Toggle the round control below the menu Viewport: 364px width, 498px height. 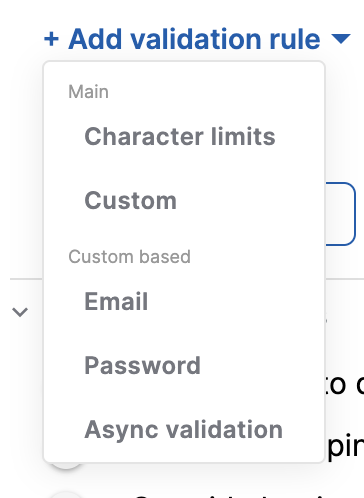click(x=66, y=465)
